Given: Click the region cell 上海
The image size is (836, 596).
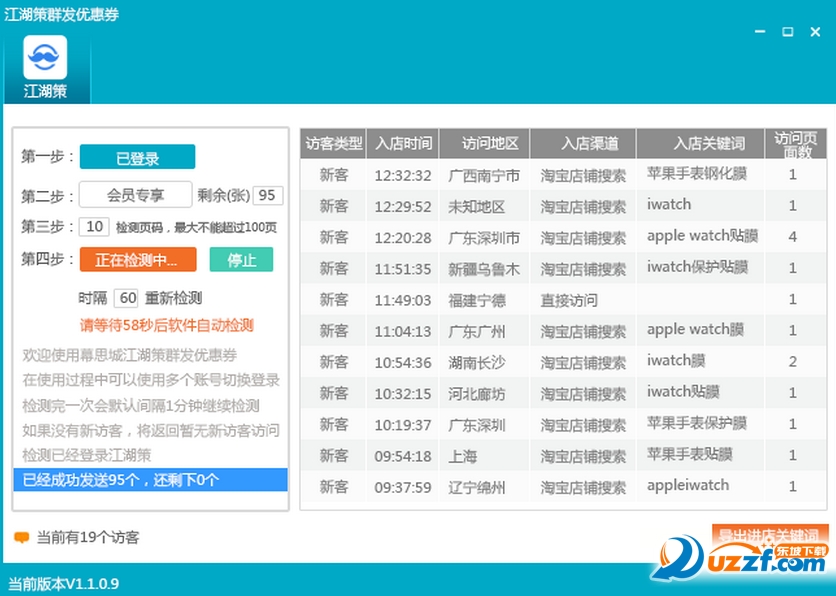Looking at the screenshot, I should coord(462,456).
